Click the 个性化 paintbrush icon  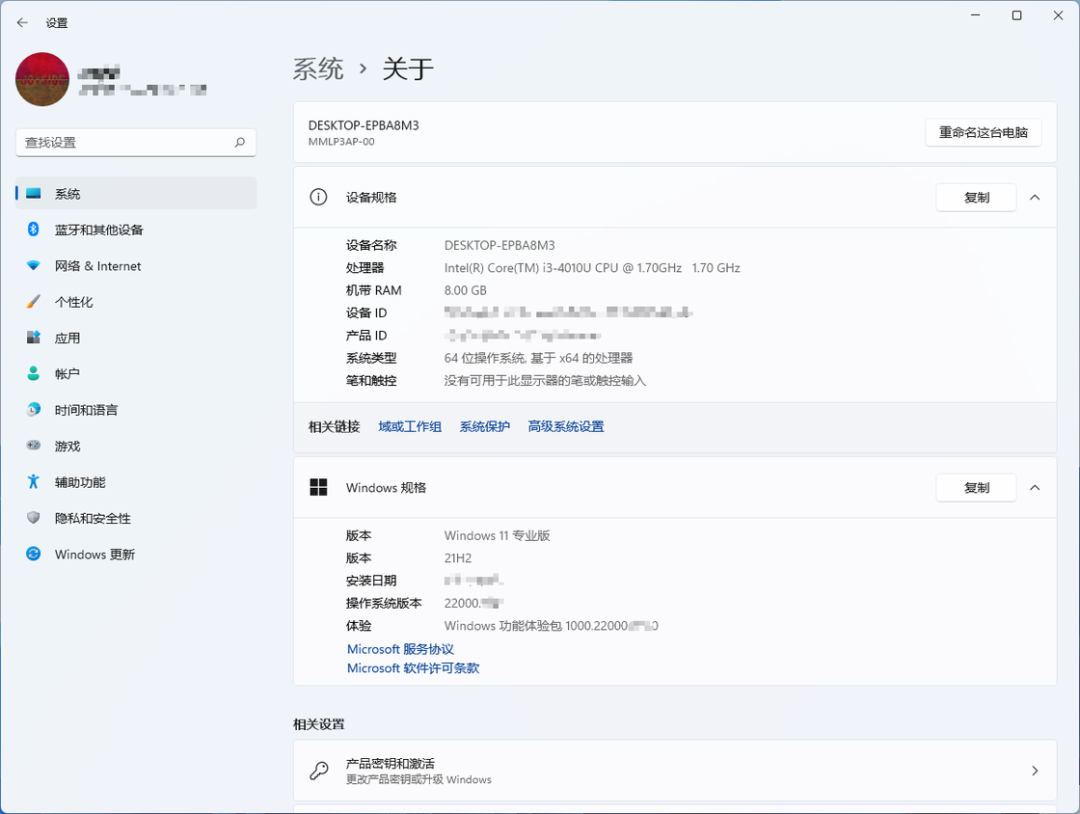click(x=33, y=302)
